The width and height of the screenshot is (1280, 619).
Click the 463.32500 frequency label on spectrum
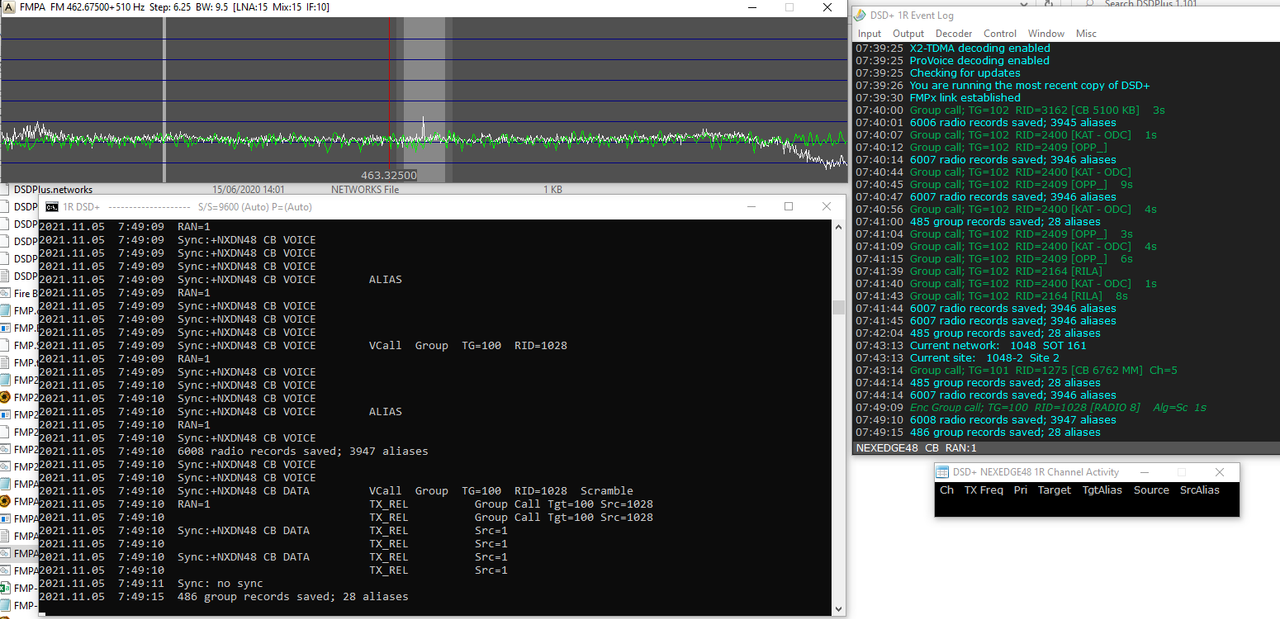click(389, 175)
